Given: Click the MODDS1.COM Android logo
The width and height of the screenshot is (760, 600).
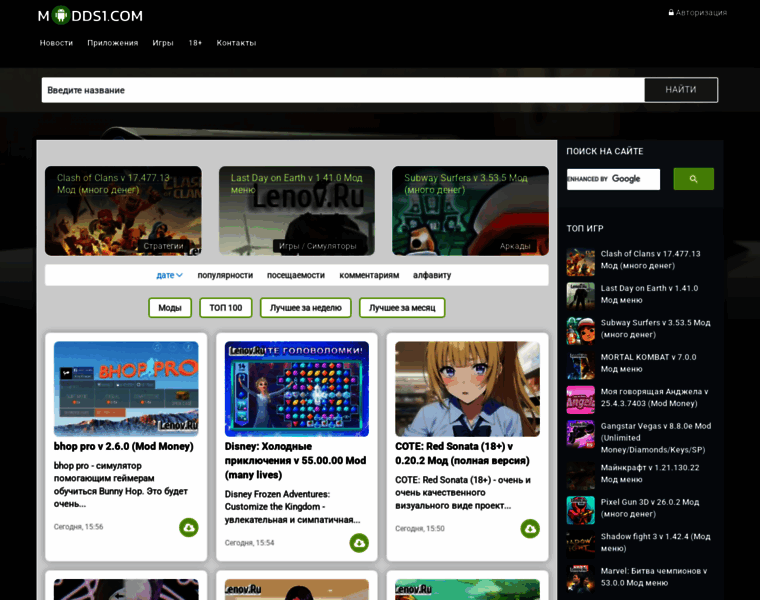Looking at the screenshot, I should [90, 16].
